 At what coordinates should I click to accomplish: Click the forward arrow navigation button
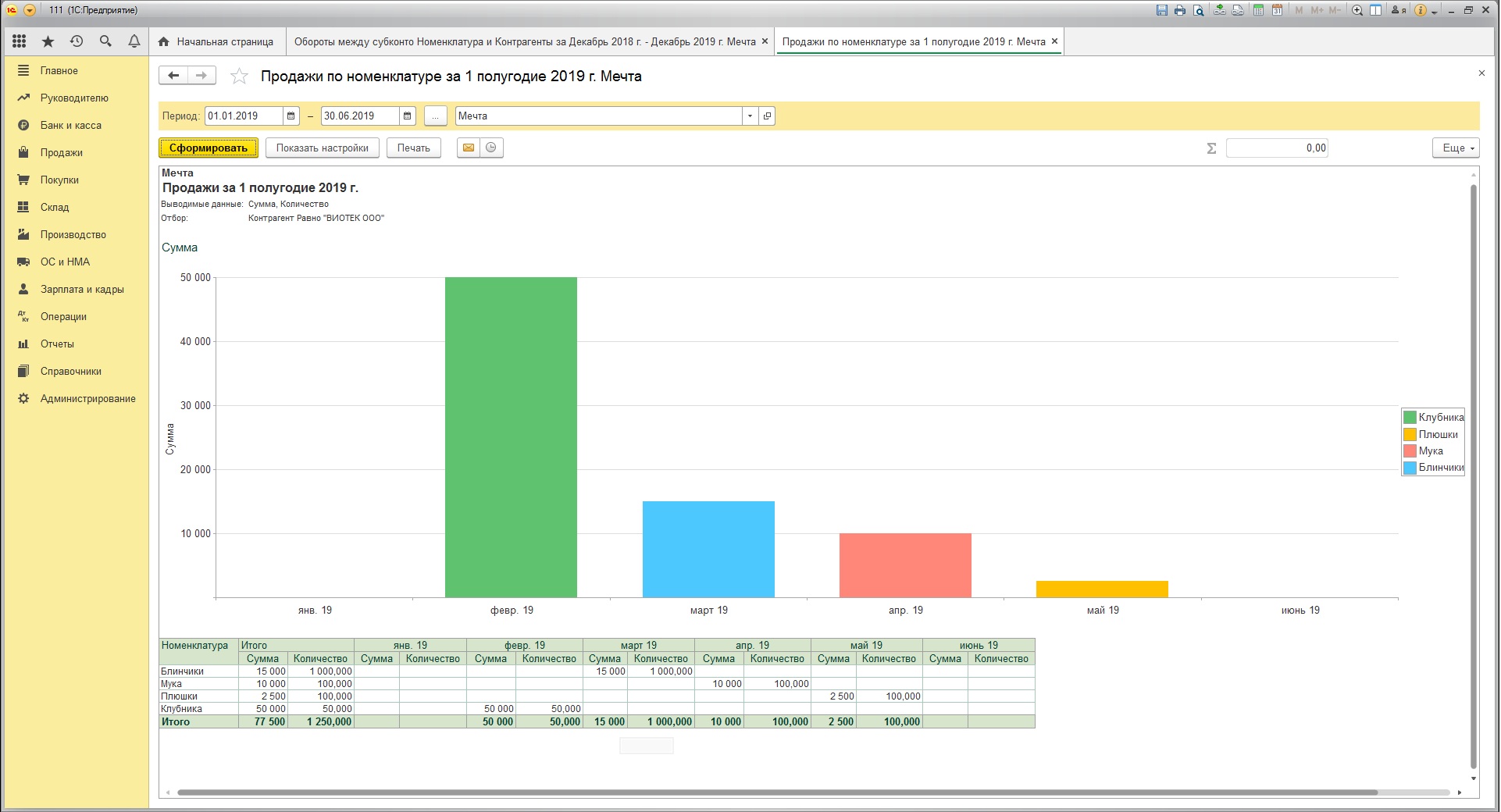click(x=201, y=75)
